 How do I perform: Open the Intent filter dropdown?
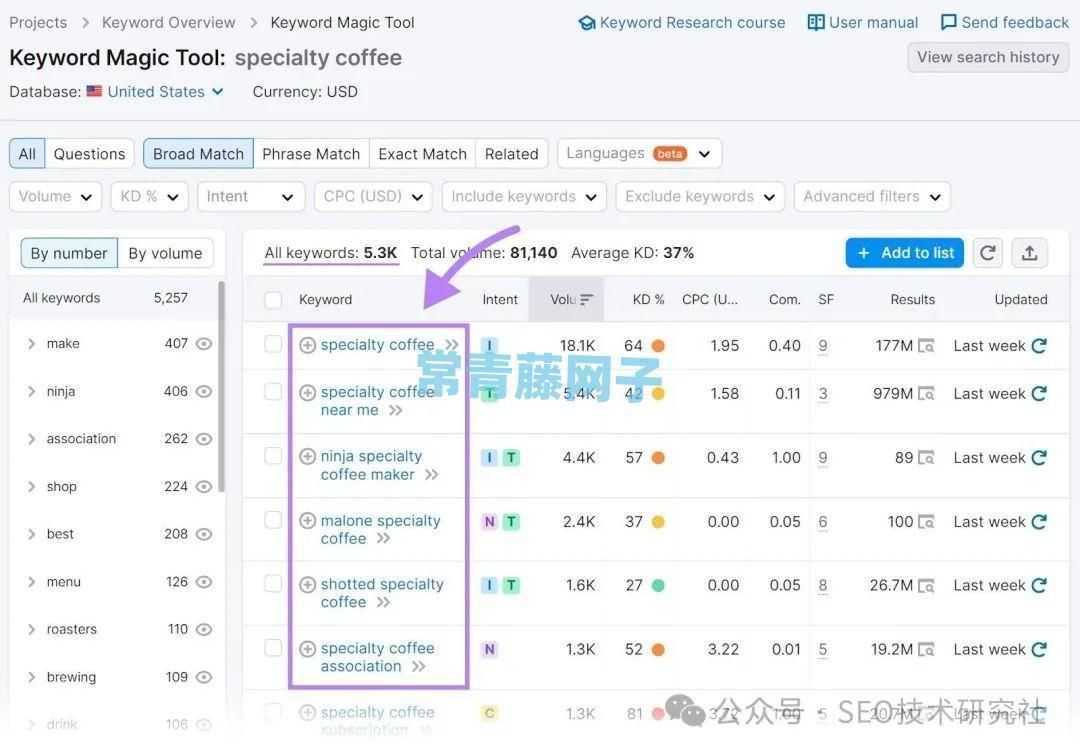(251, 197)
